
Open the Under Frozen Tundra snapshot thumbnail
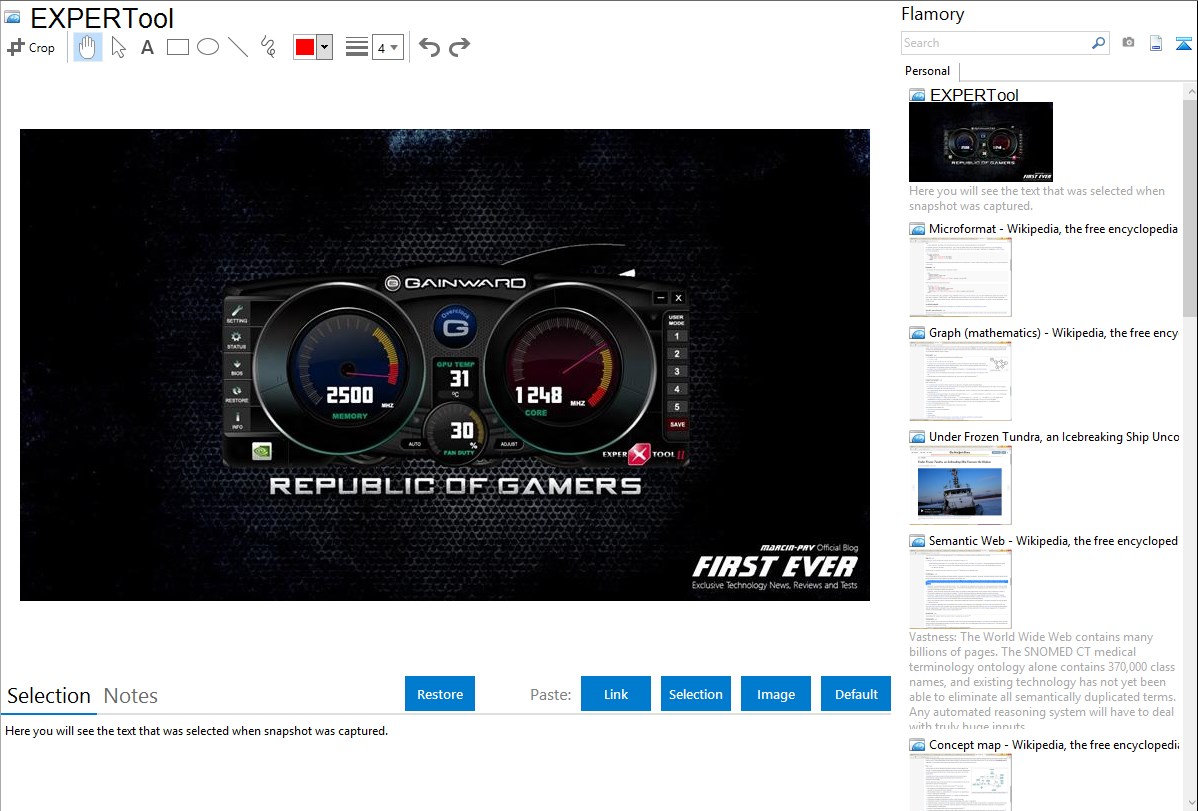(x=960, y=484)
